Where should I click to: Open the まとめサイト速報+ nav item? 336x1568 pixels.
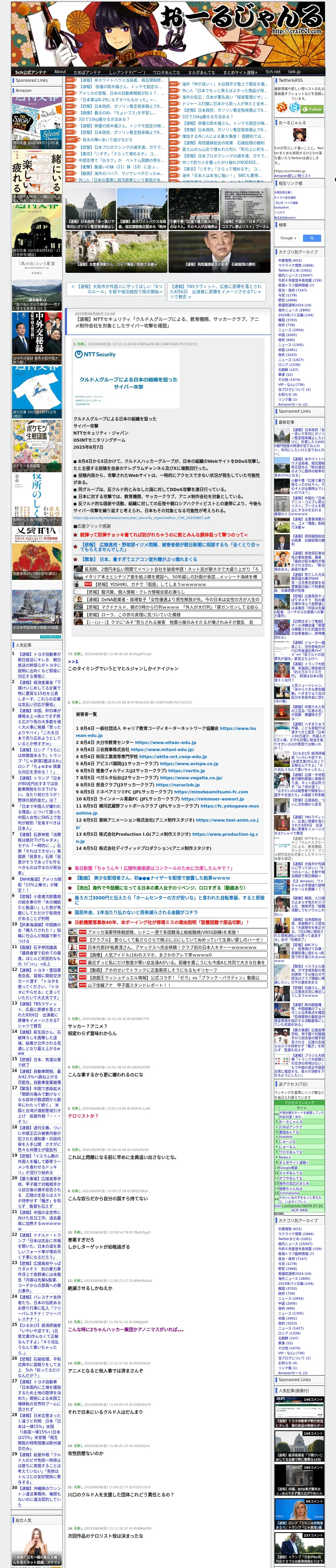[x=241, y=72]
